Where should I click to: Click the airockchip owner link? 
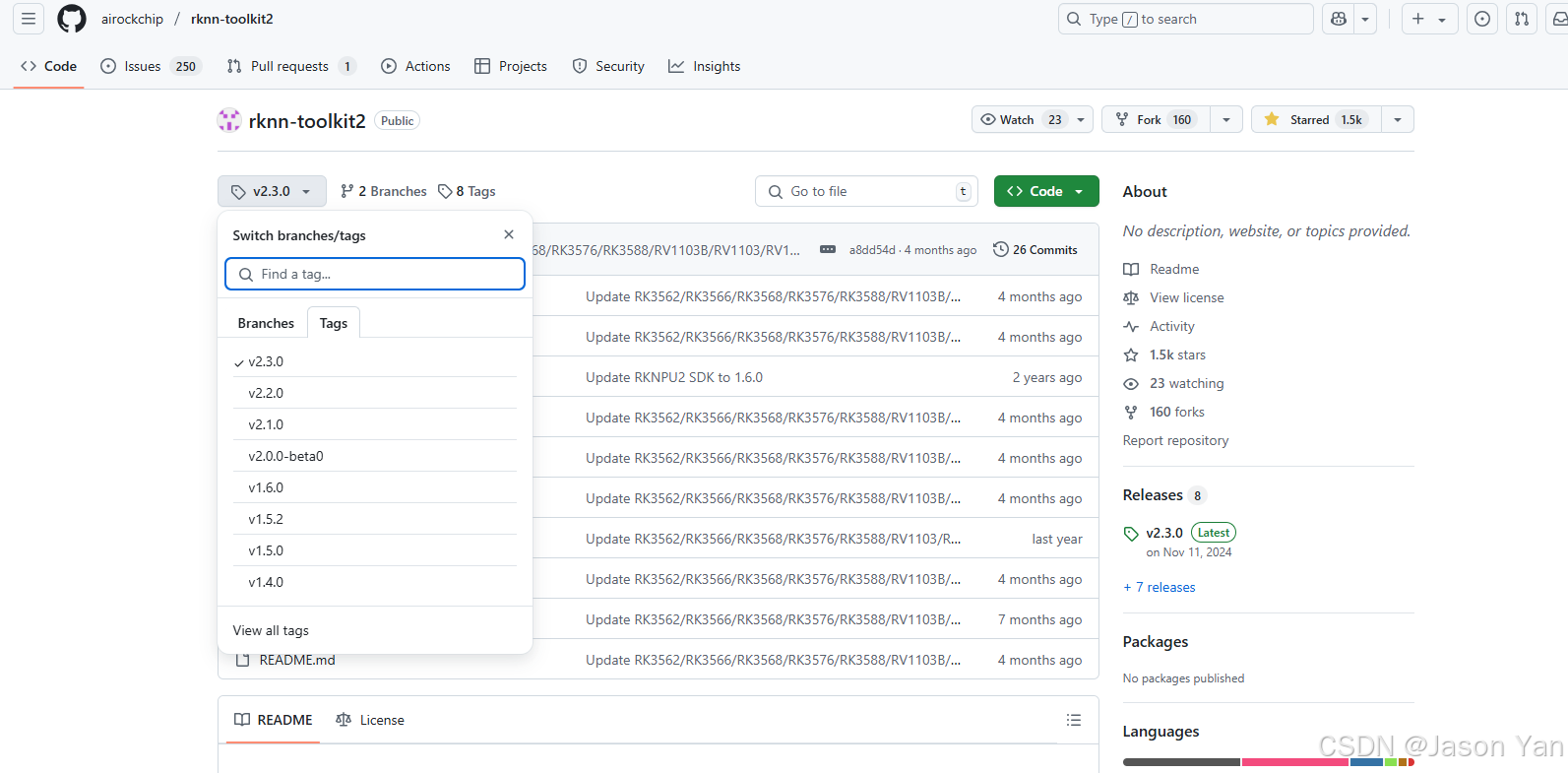pyautogui.click(x=132, y=19)
